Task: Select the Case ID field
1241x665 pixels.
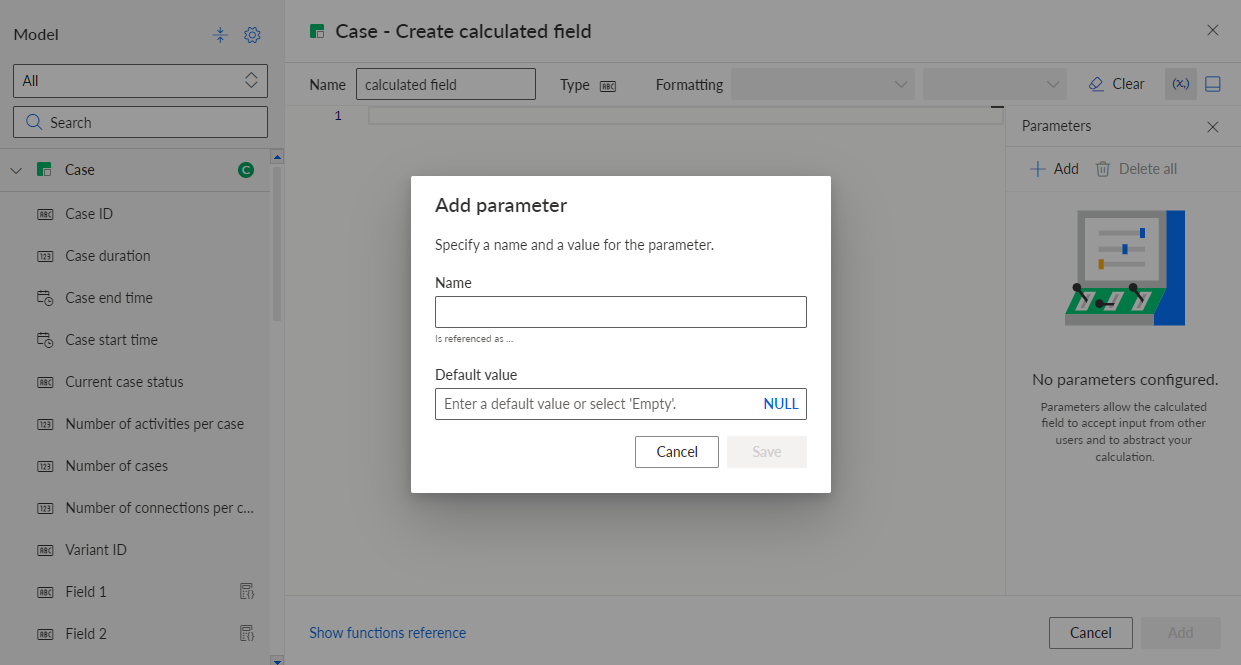Action: click(x=89, y=214)
